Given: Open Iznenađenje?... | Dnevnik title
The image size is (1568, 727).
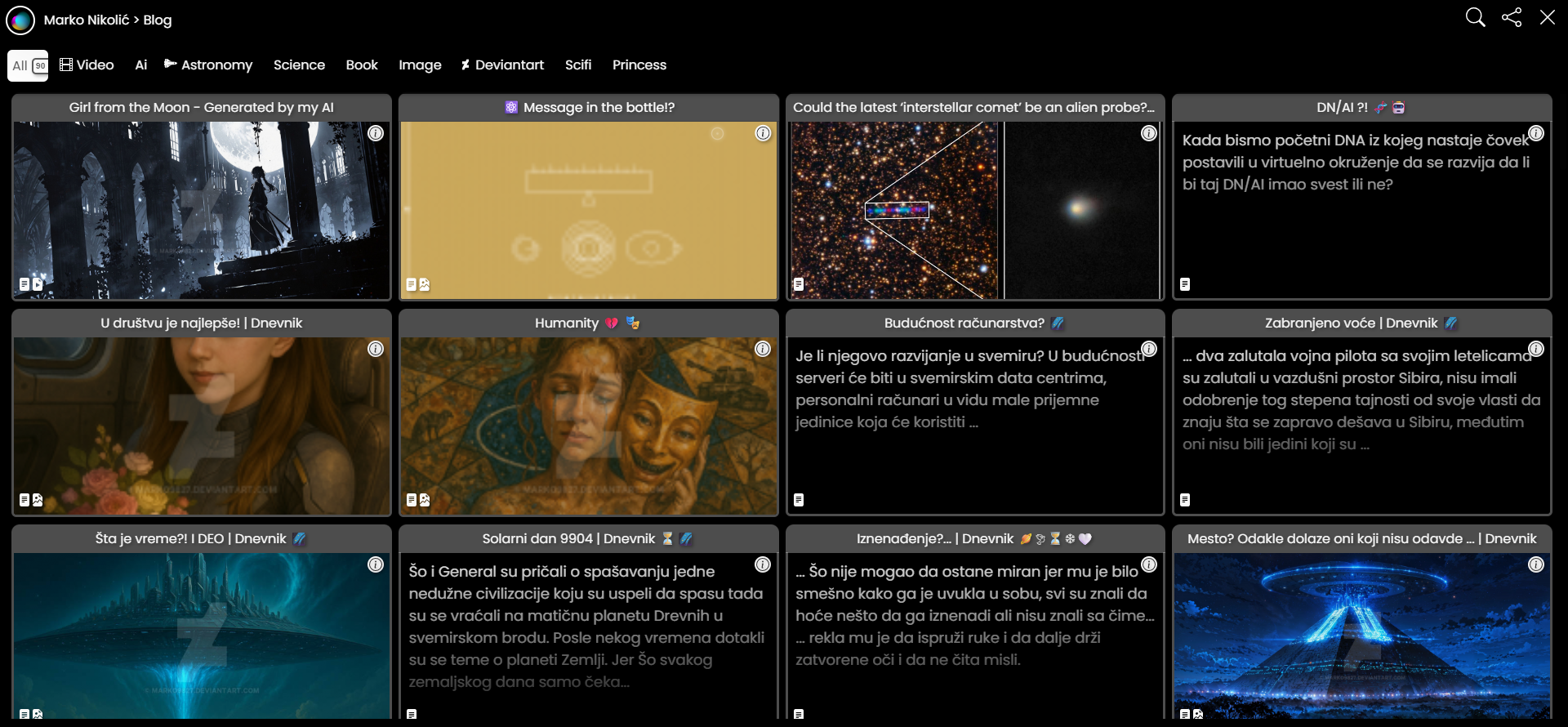Looking at the screenshot, I should tap(974, 538).
